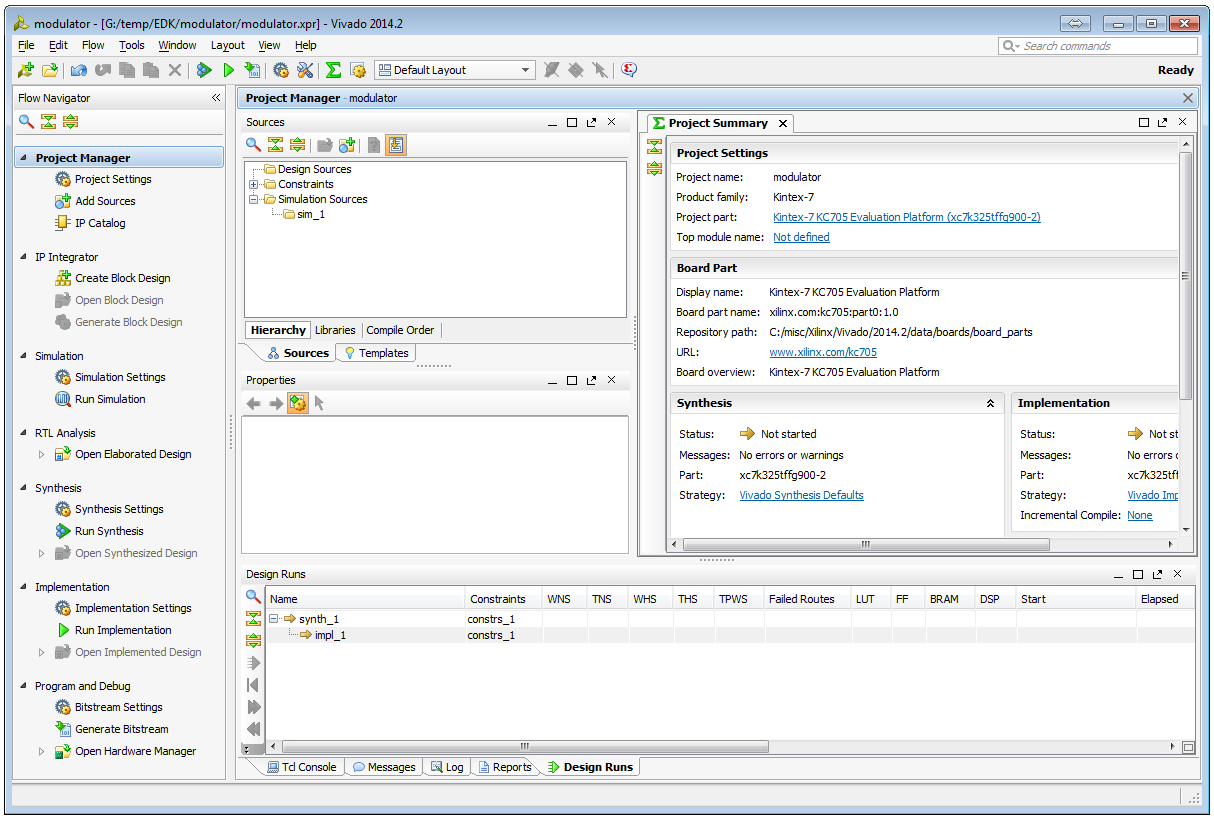
Task: Click the search magnifier in Sources panel
Action: [254, 145]
